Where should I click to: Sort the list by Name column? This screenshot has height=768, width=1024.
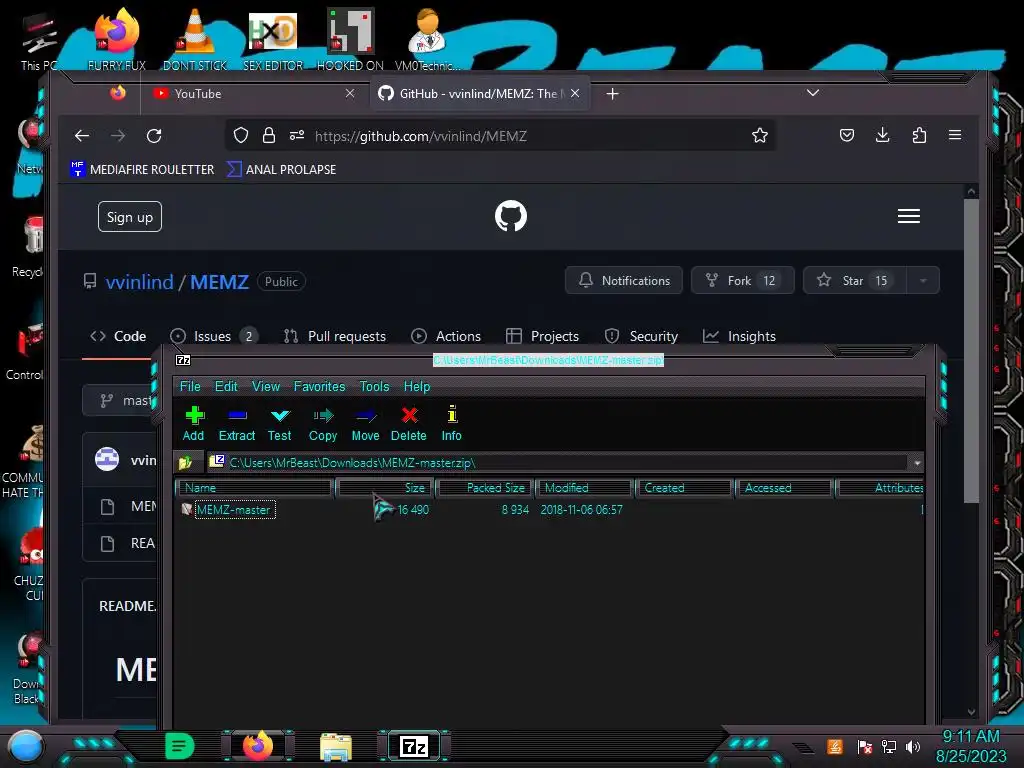[x=255, y=488]
